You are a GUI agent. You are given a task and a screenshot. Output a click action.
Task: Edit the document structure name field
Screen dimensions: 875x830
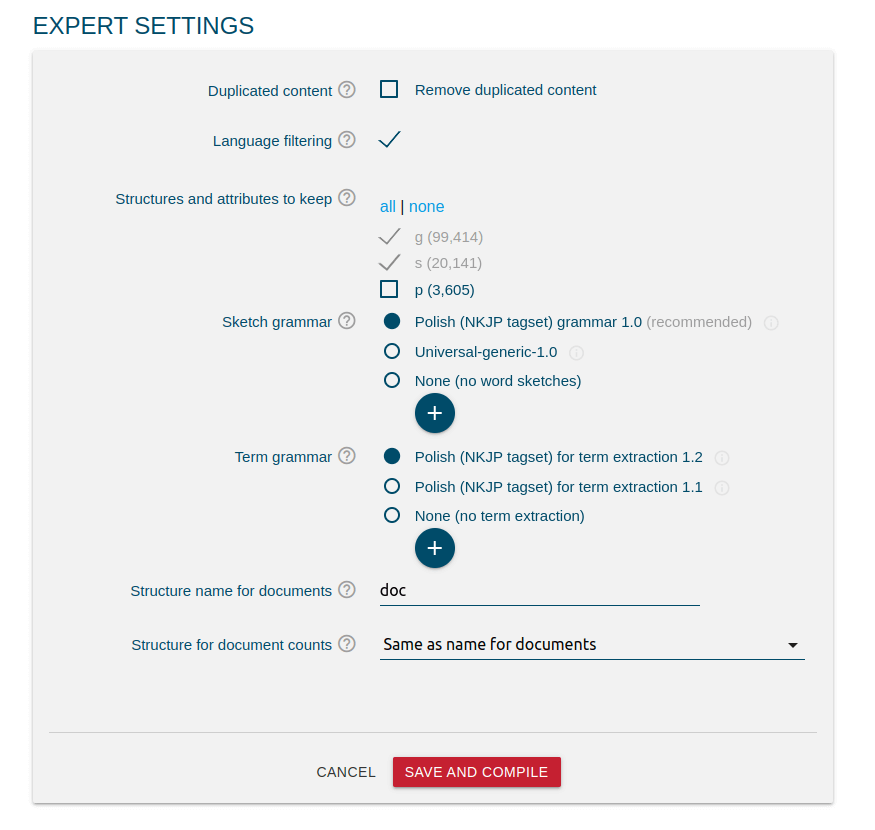(x=540, y=591)
